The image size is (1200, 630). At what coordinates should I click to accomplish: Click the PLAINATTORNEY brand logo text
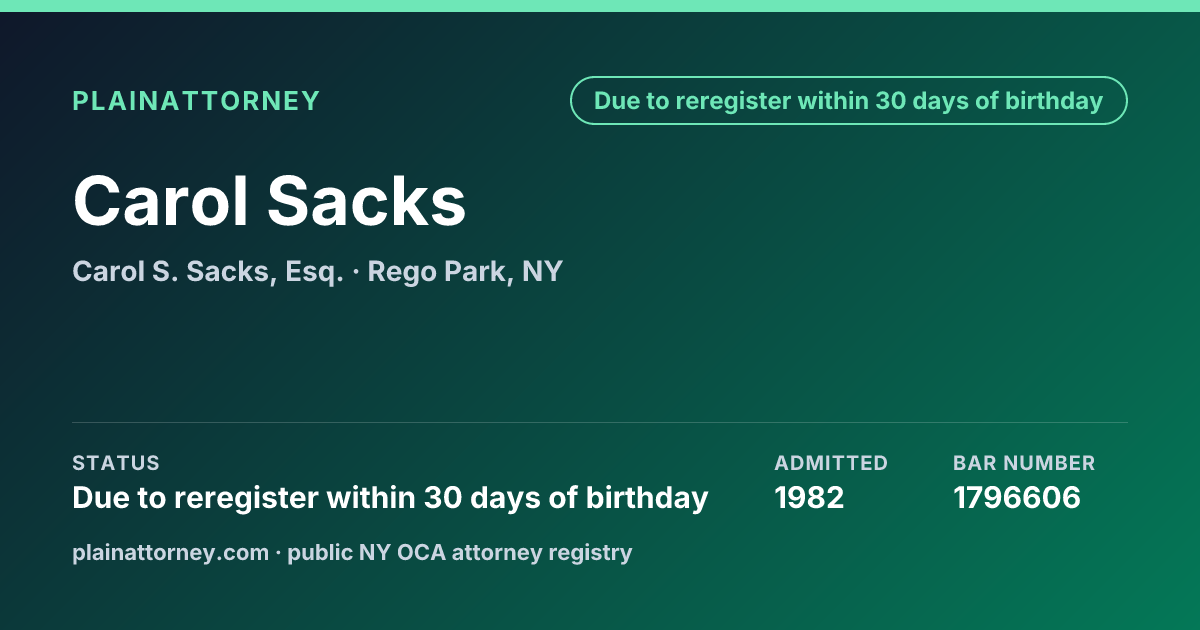click(x=196, y=101)
